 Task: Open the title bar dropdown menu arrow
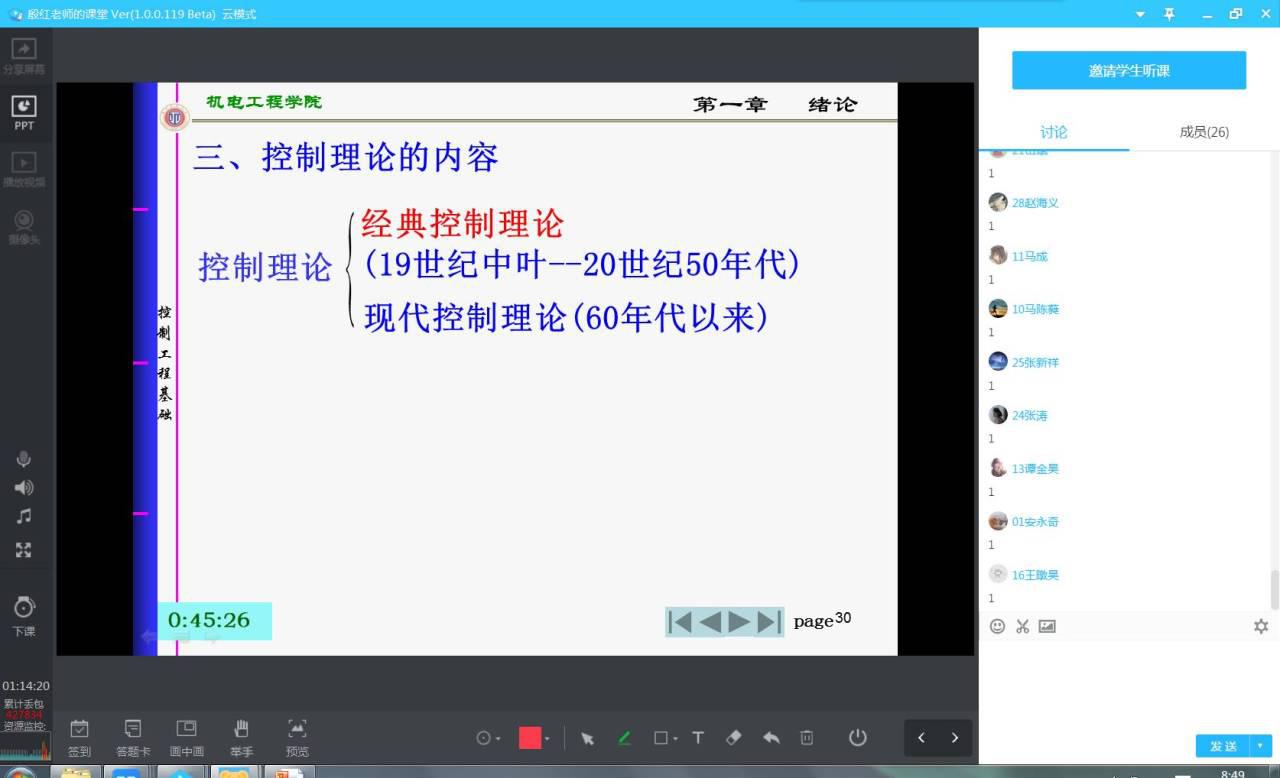(x=1141, y=14)
